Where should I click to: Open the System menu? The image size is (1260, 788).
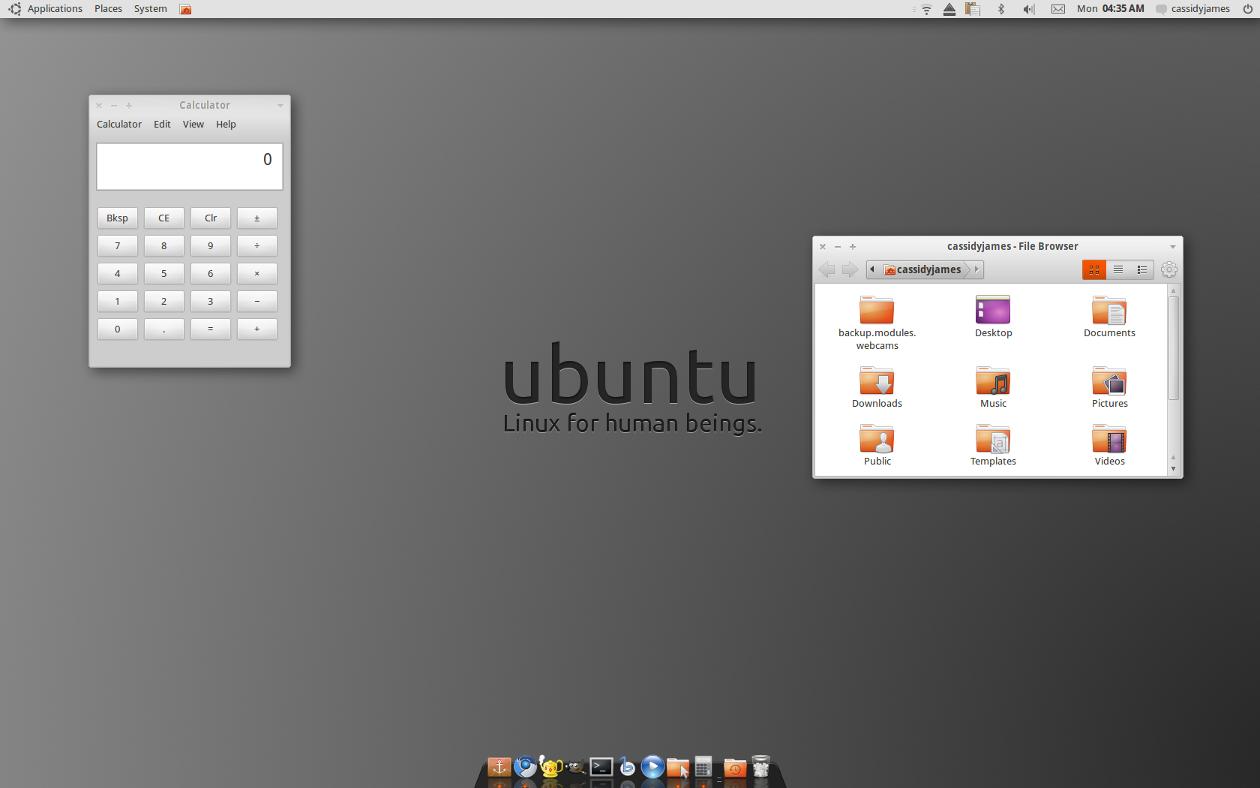(x=150, y=9)
